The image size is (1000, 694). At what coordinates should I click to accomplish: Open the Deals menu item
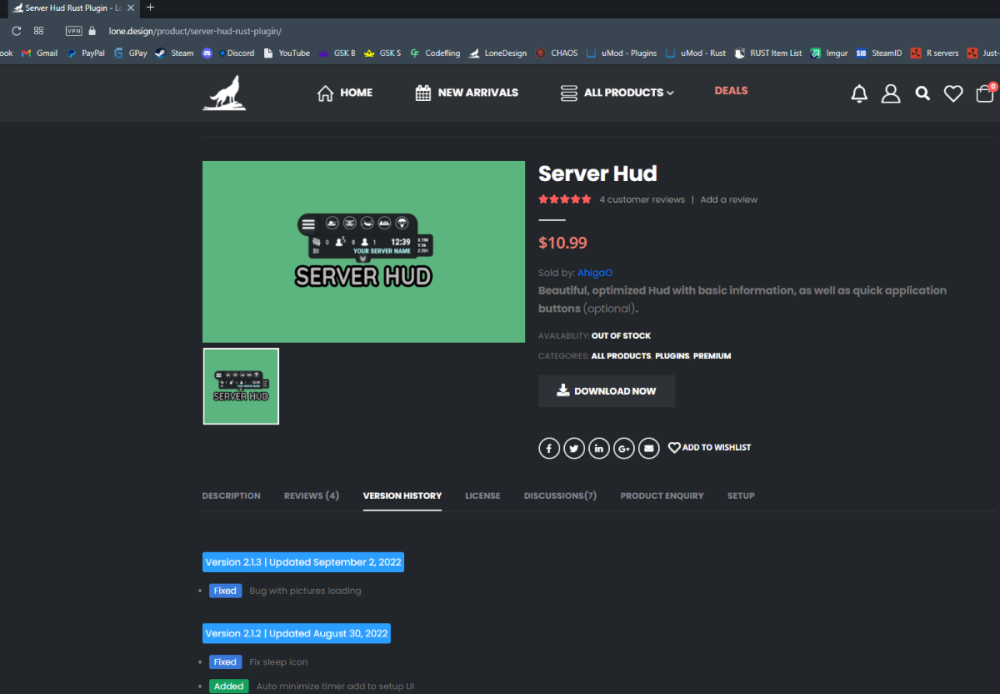[x=731, y=91]
